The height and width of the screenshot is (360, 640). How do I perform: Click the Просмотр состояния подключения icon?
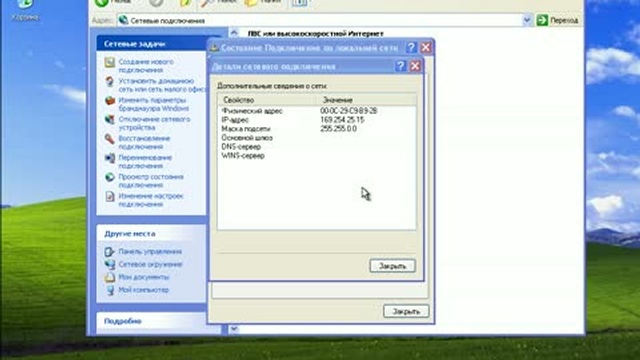(109, 177)
